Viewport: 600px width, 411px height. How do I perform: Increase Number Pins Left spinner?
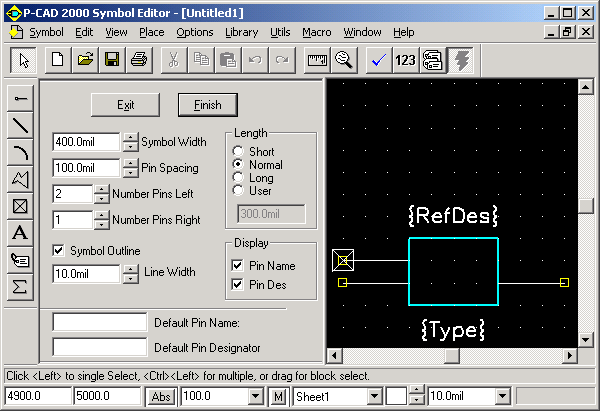[x=101, y=189]
